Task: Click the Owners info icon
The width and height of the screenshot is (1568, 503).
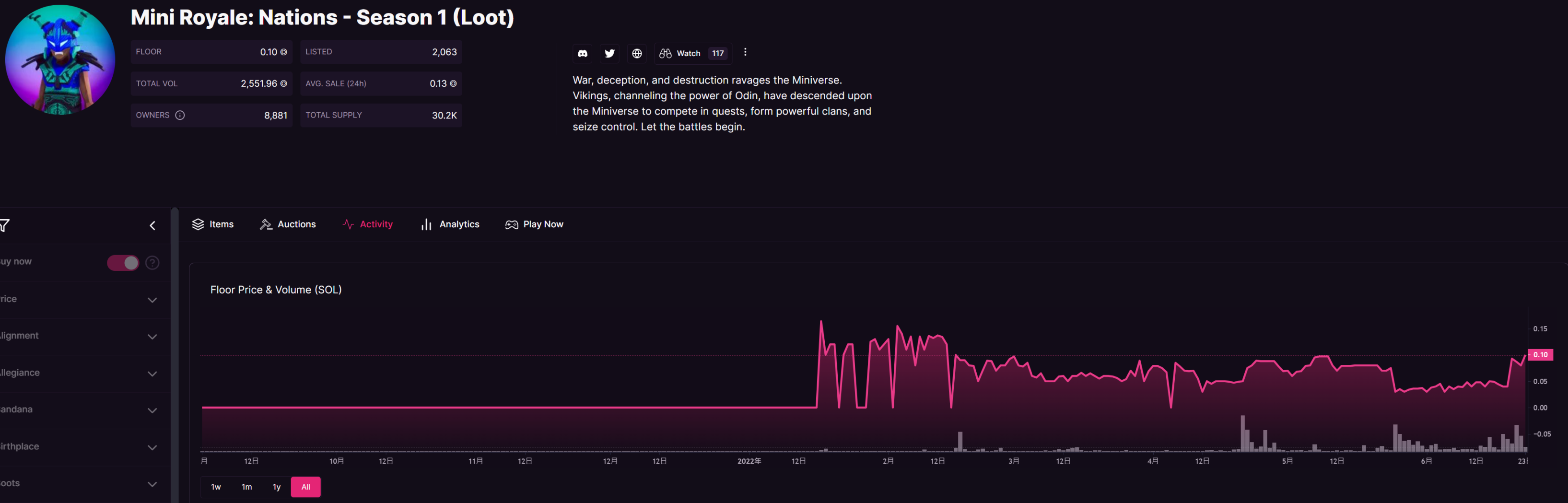Action: pos(180,115)
